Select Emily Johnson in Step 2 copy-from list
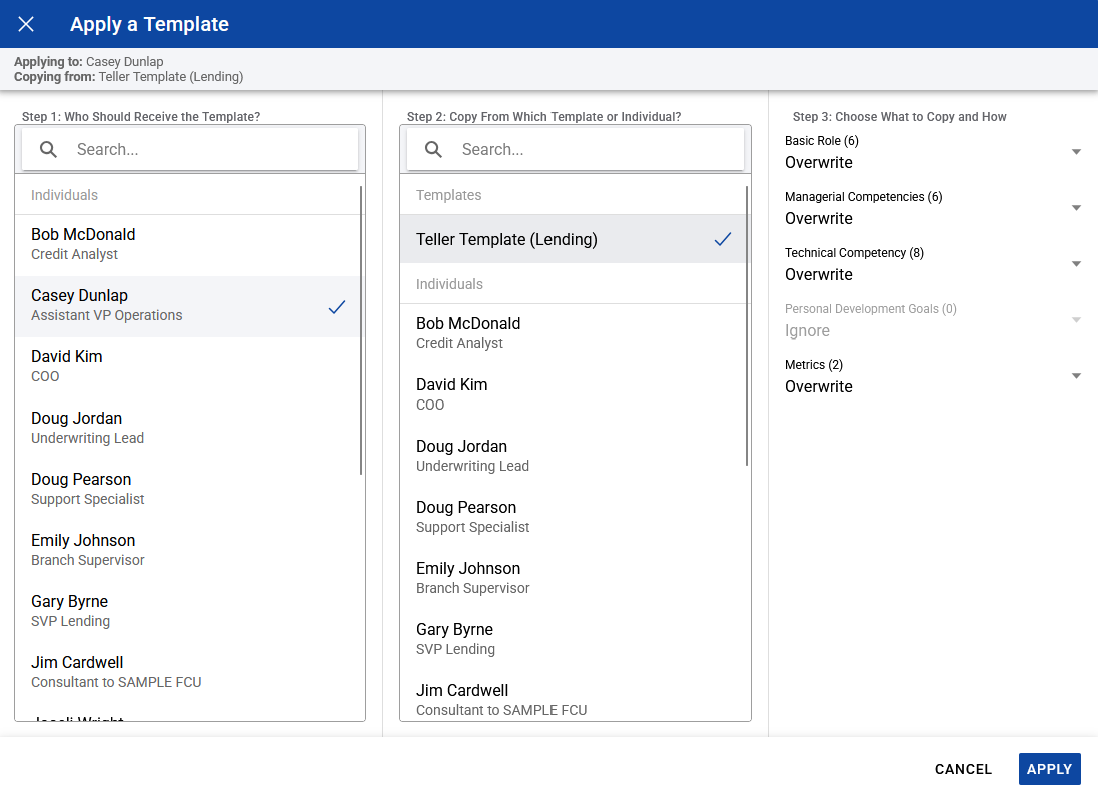1098x800 pixels. pos(572,578)
